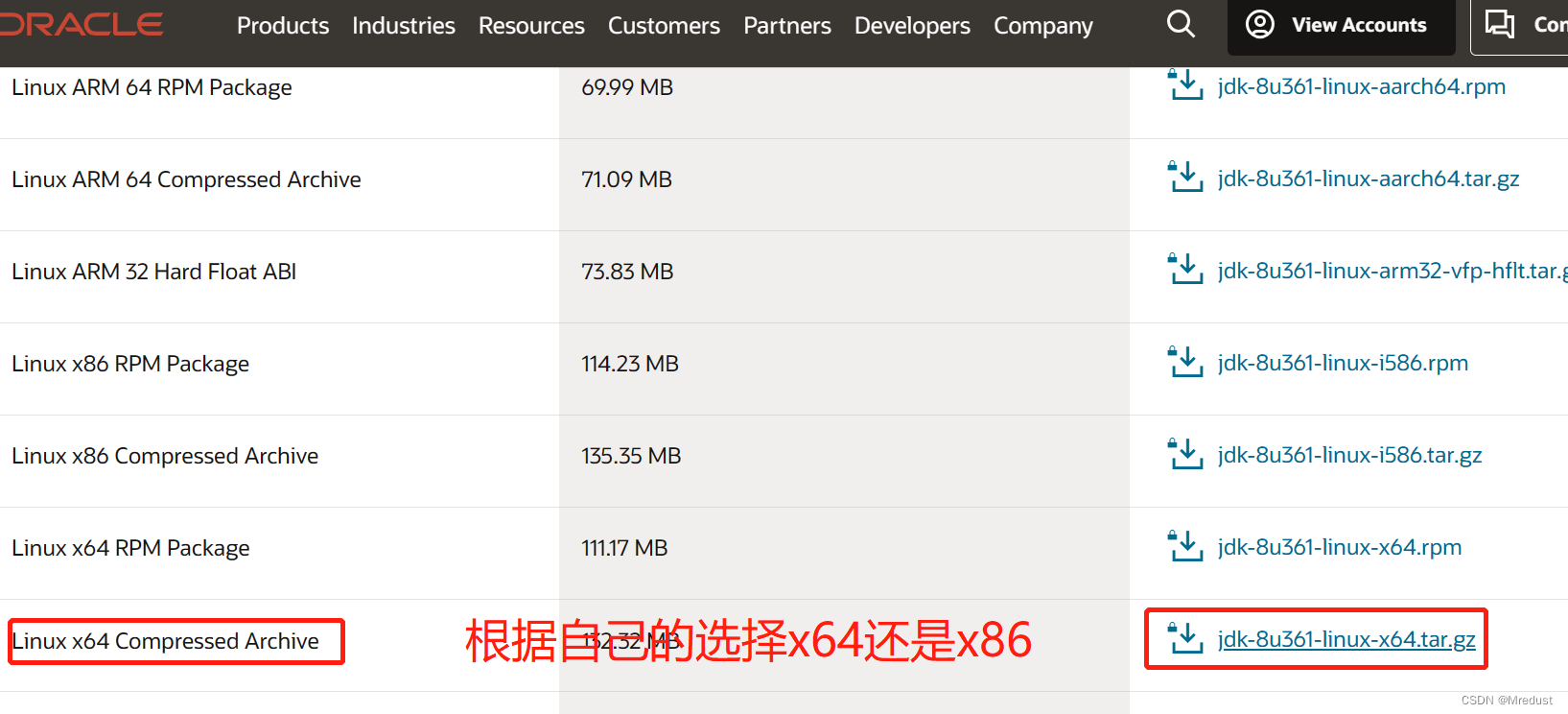Select 'Linux ARM 32 Hard Float ABI' text
This screenshot has width=1568, height=714.
click(153, 272)
